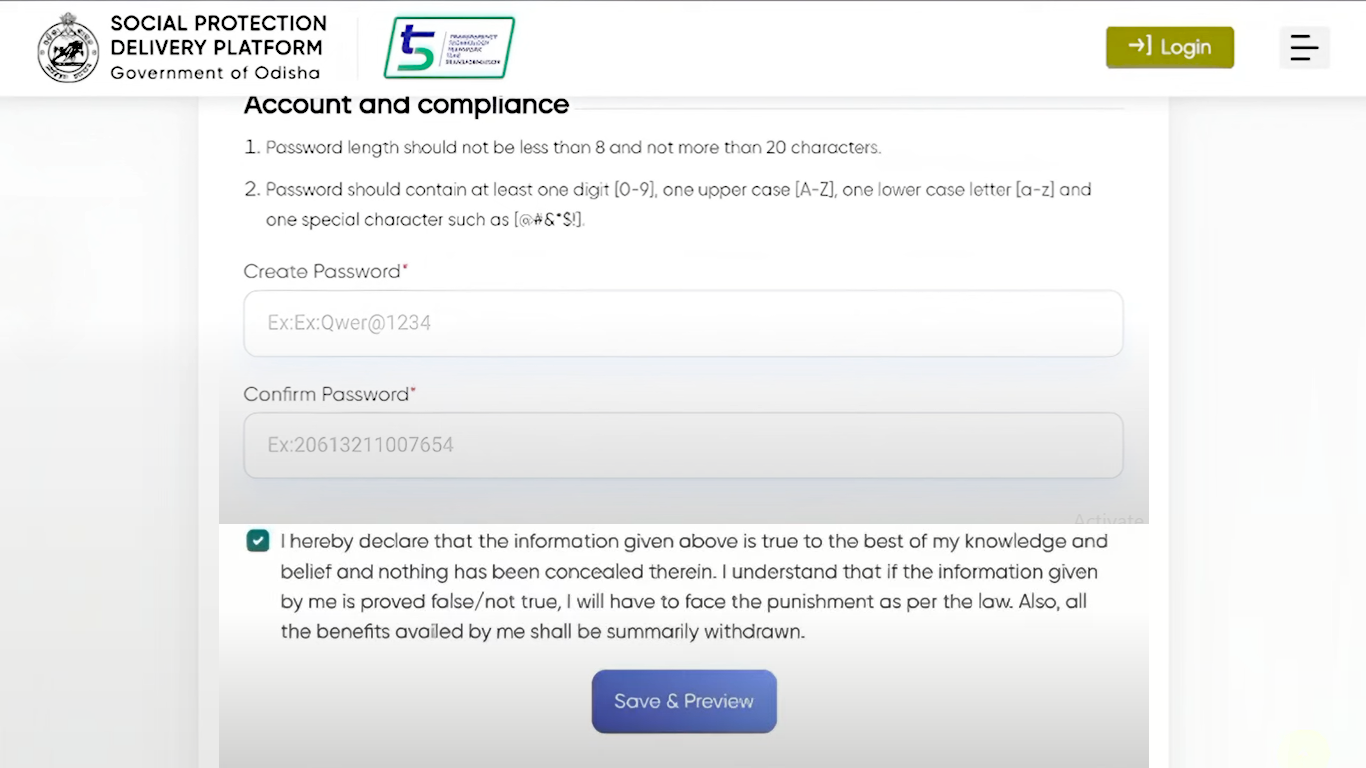The height and width of the screenshot is (768, 1366).
Task: Click the arrow icon inside the Login button
Action: (1139, 46)
